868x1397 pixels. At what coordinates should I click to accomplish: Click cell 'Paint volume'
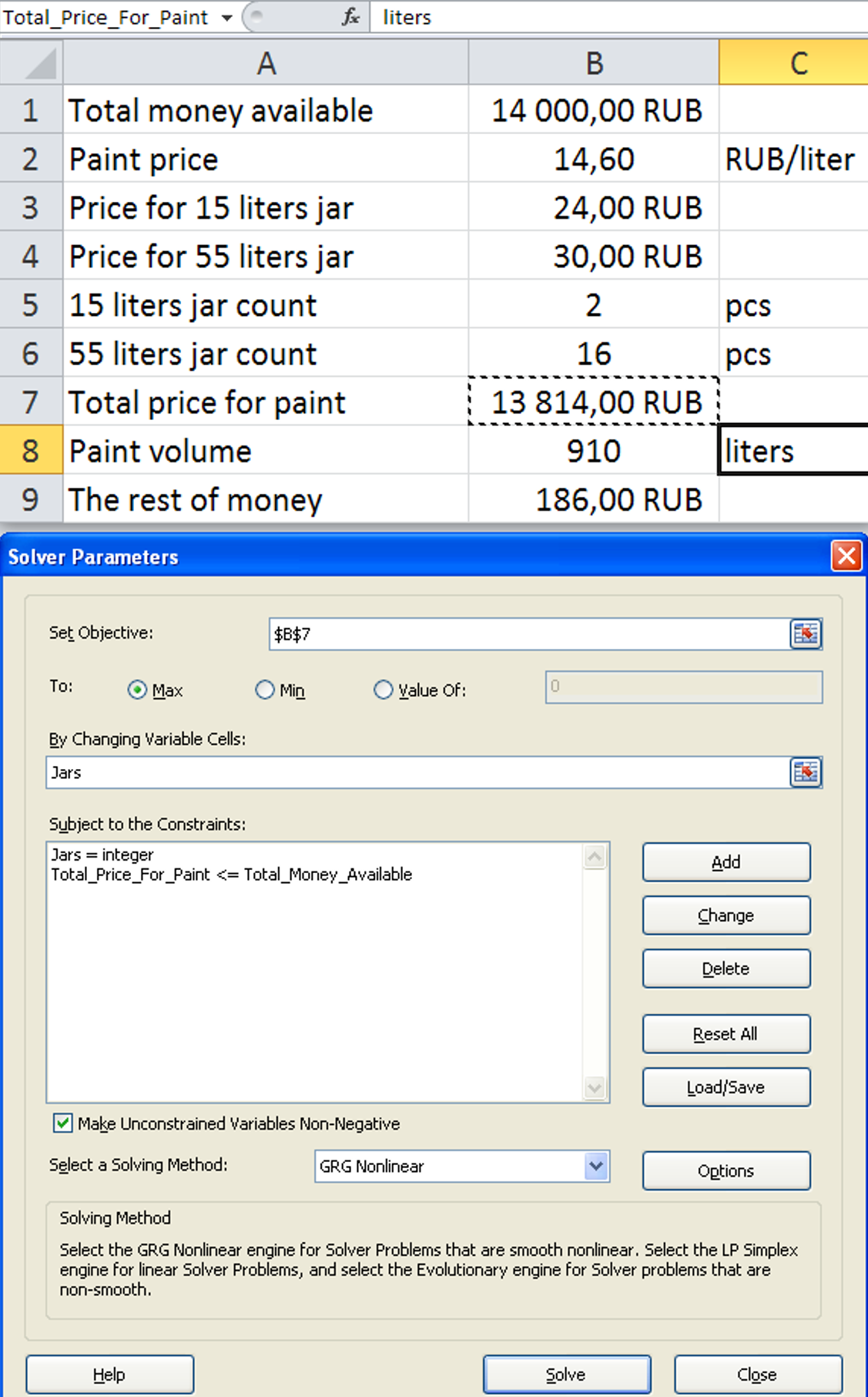[266, 450]
